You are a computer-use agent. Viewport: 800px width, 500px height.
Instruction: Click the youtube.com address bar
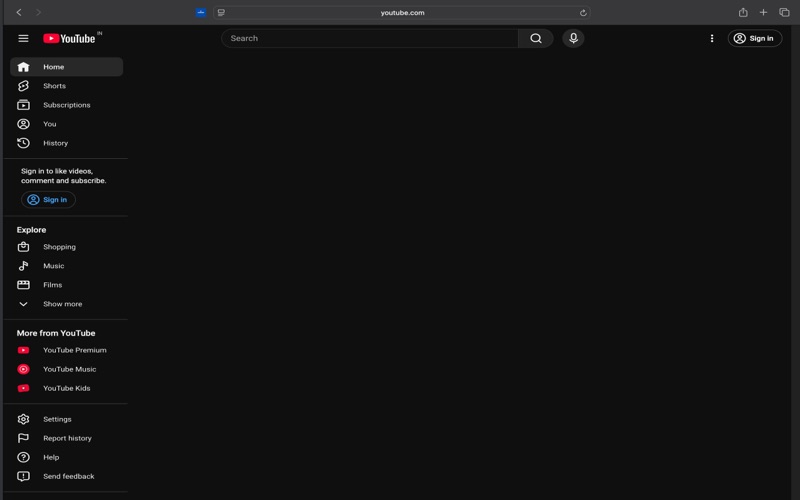click(x=402, y=13)
